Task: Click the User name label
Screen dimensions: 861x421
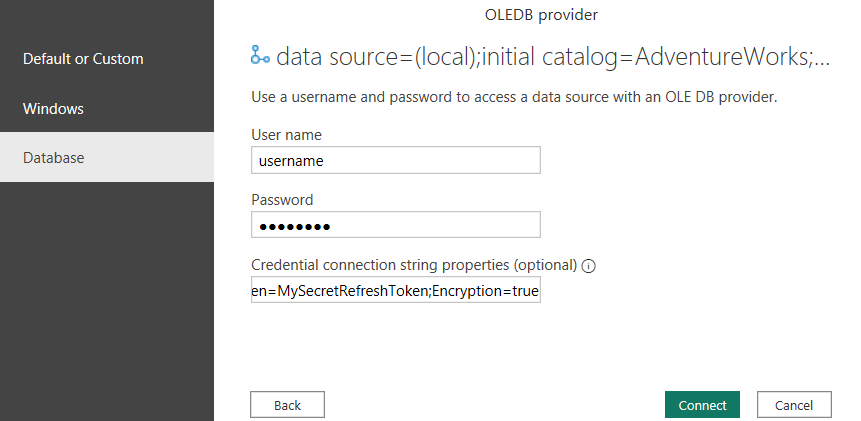Action: (x=286, y=135)
